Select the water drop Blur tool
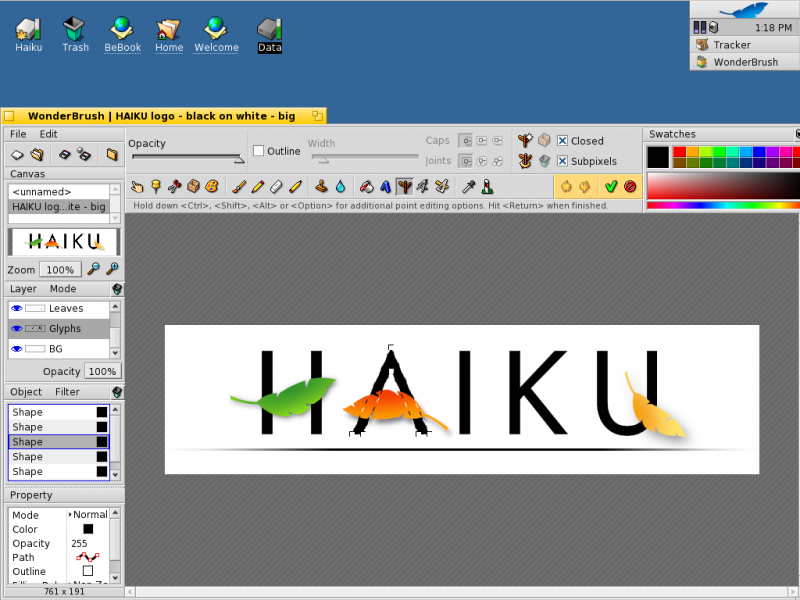 340,187
